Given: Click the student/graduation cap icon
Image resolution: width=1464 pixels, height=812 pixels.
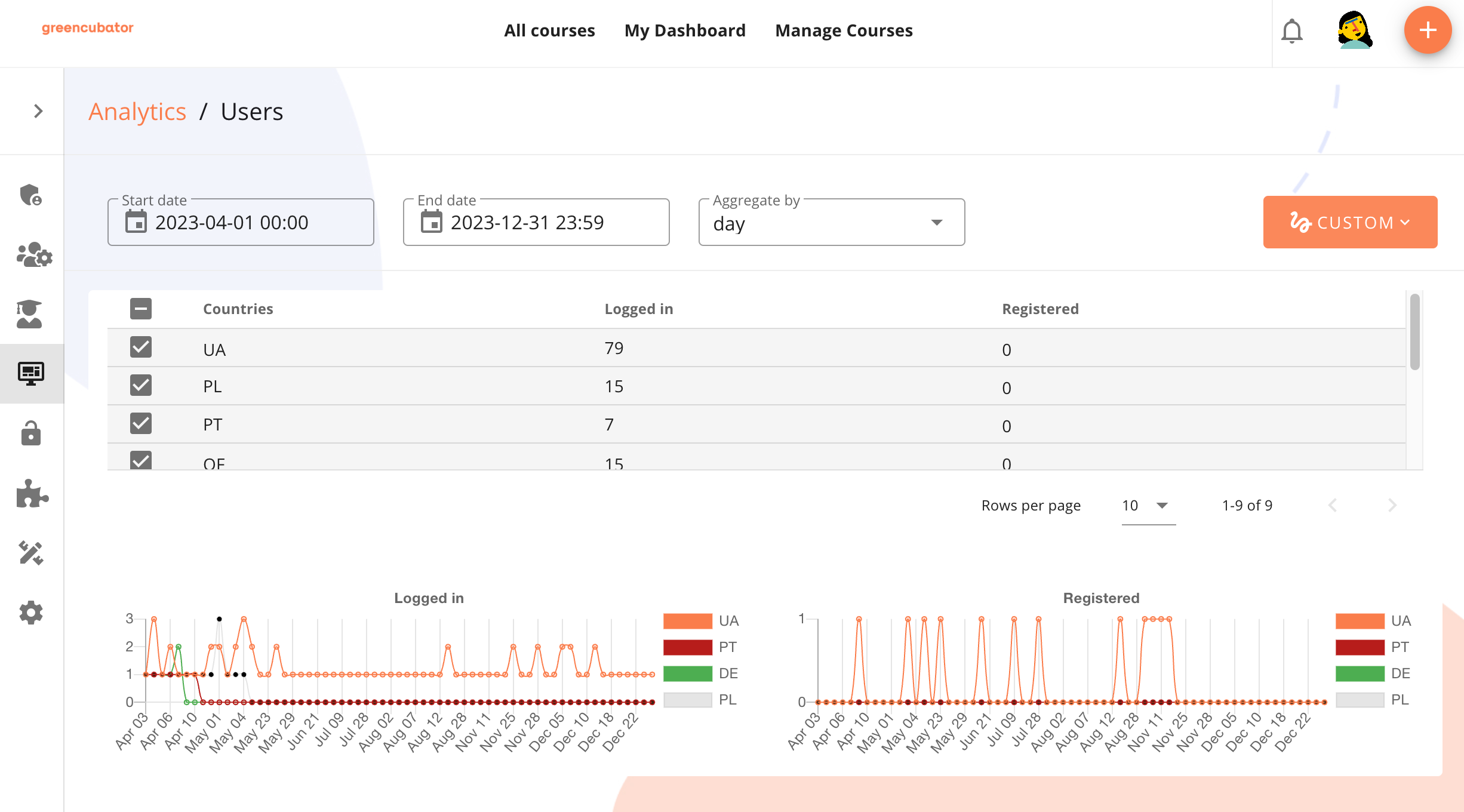Looking at the screenshot, I should click(x=31, y=311).
